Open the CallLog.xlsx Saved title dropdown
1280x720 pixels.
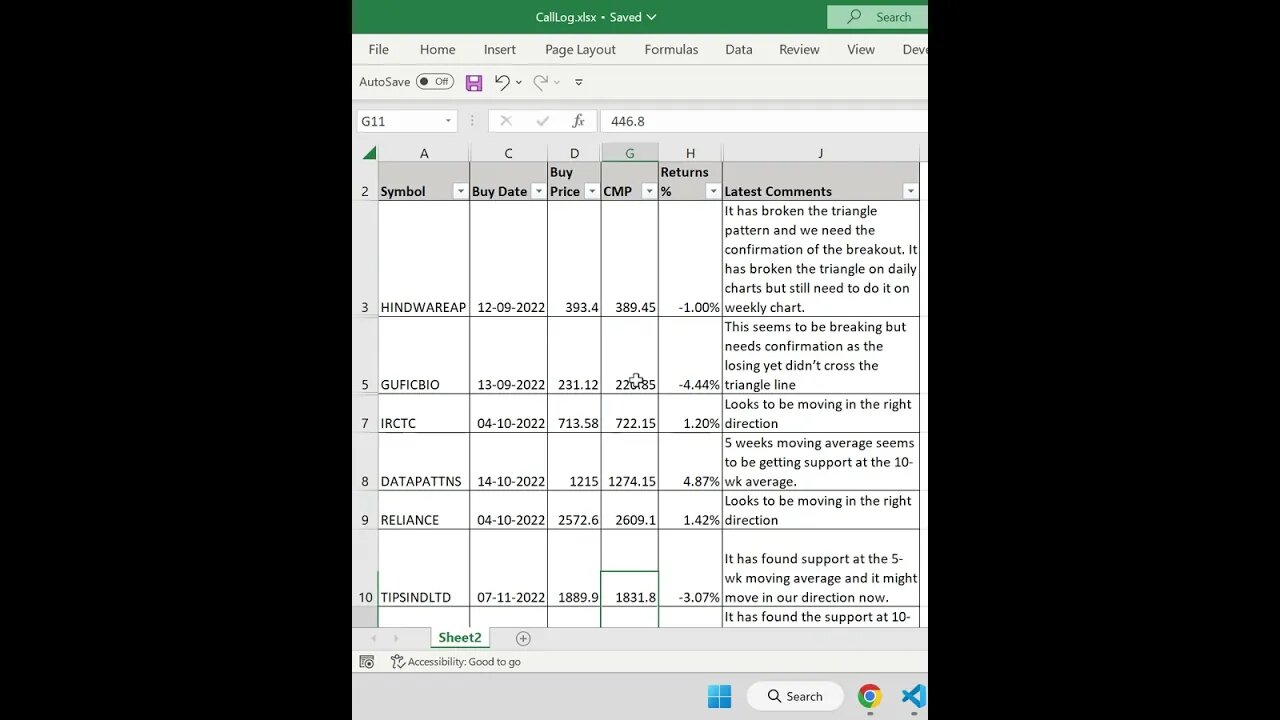click(x=596, y=17)
